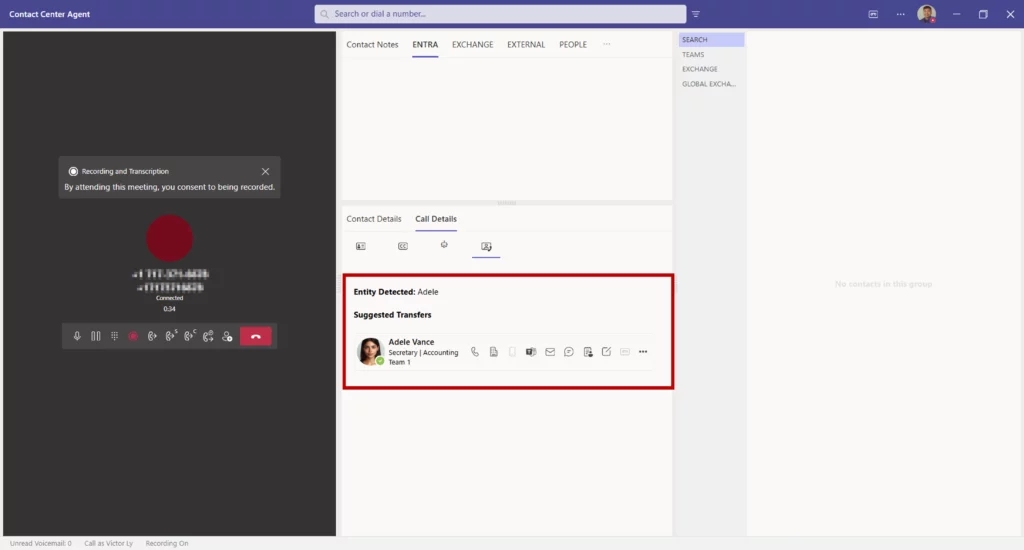
Task: Select TEAMS in the contact group list
Action: click(693, 55)
